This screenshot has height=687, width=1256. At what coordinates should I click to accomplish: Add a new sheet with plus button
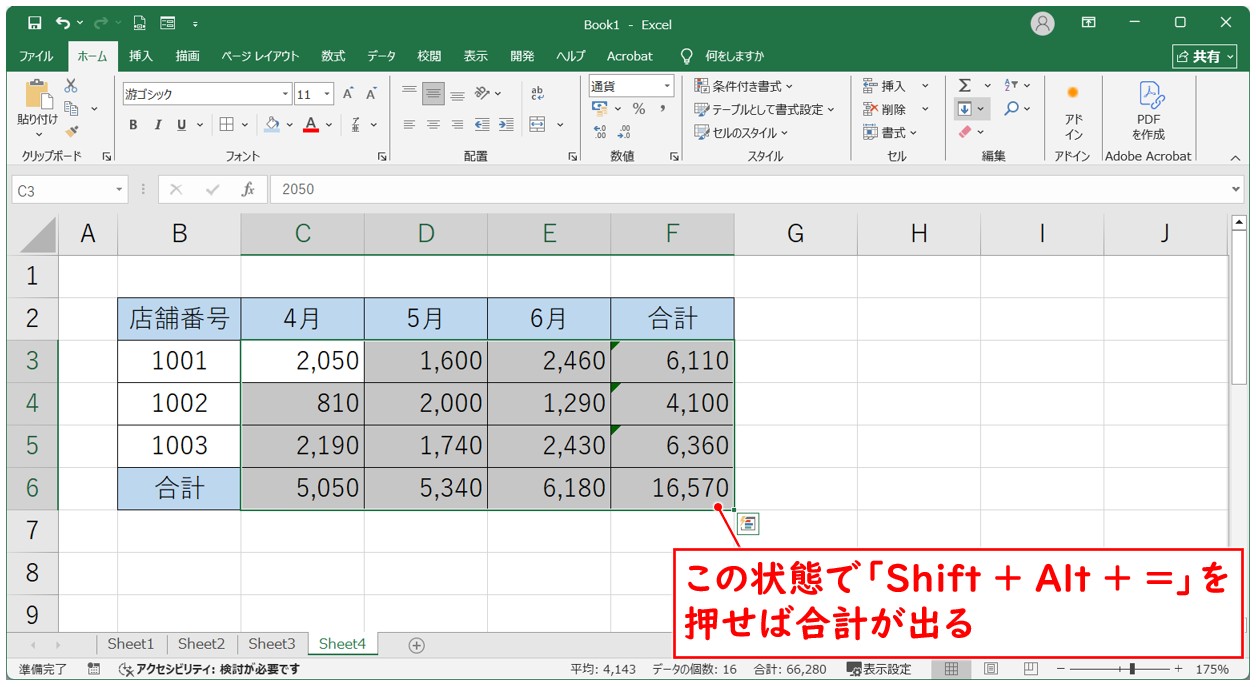(417, 645)
